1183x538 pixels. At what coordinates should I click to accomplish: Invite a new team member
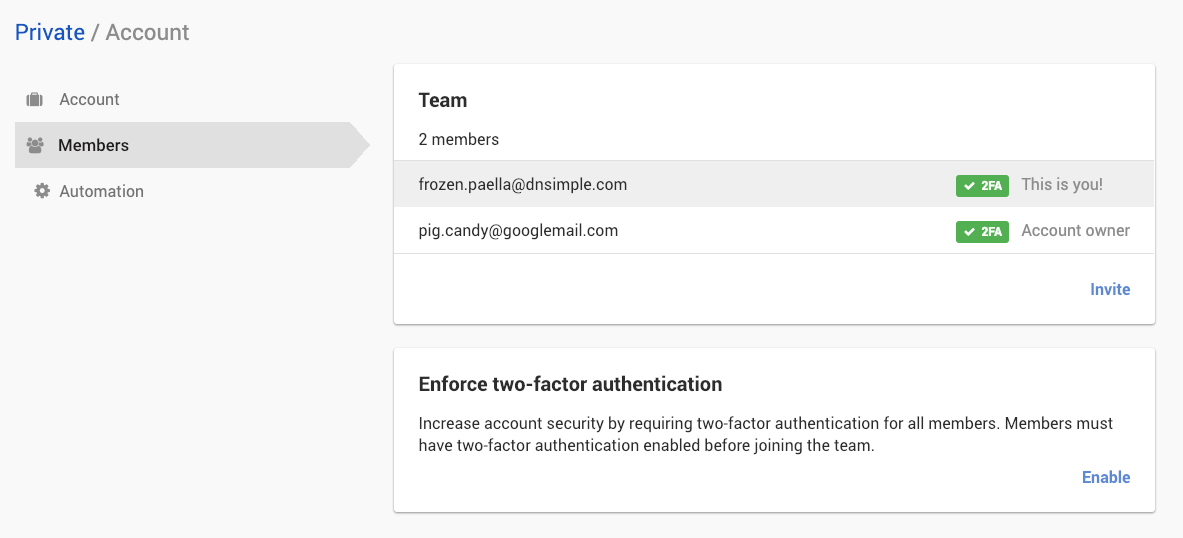point(1109,289)
